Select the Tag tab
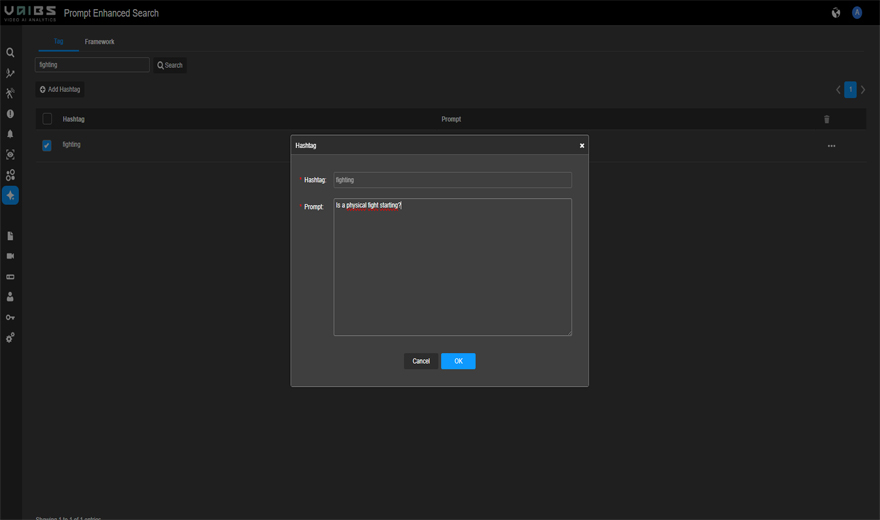 pyautogui.click(x=58, y=42)
